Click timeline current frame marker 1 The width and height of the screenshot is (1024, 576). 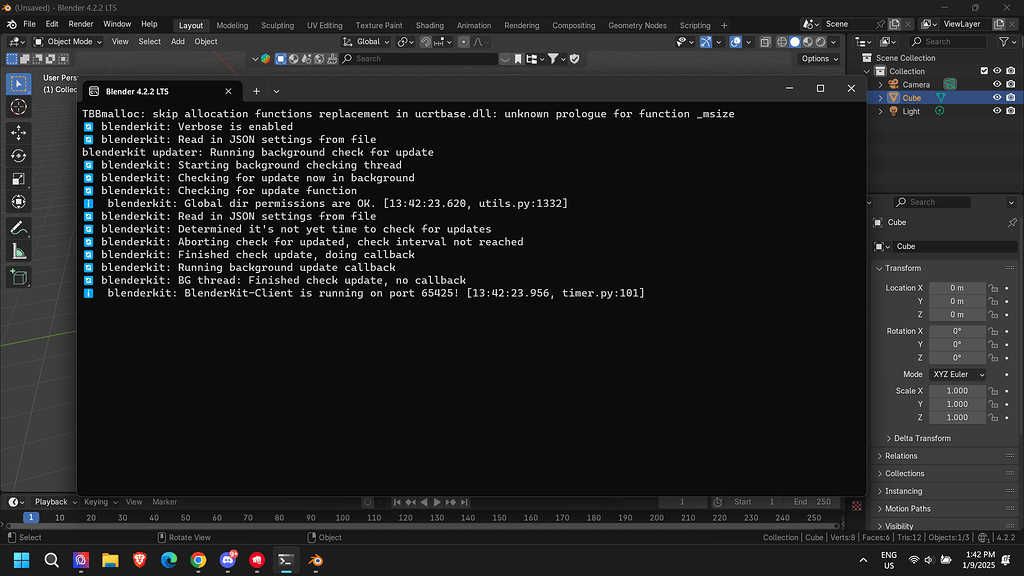click(31, 518)
